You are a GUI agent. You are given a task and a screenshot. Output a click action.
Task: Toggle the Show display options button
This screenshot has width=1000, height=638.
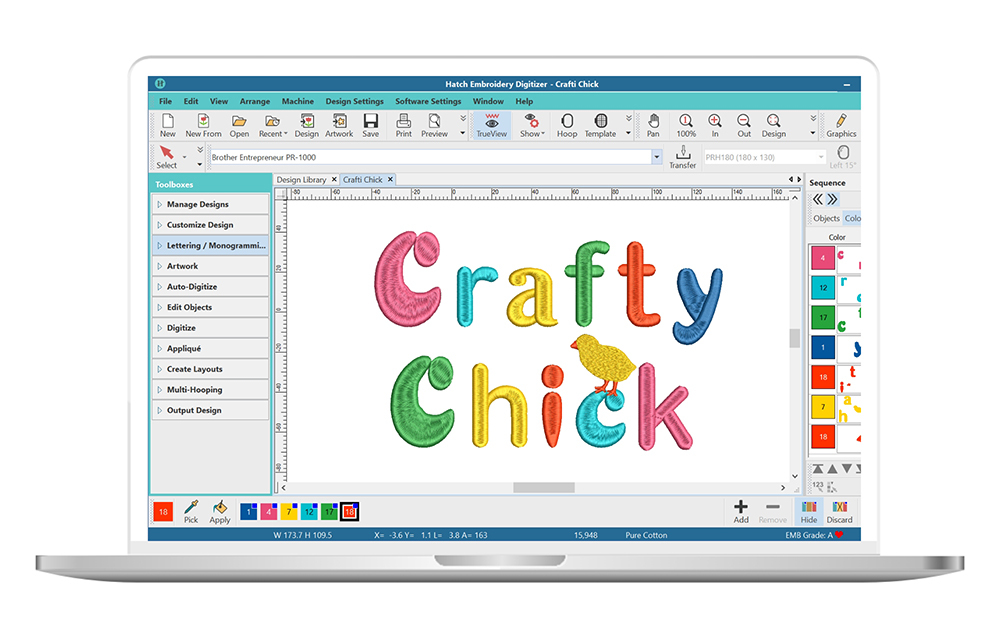tap(530, 125)
